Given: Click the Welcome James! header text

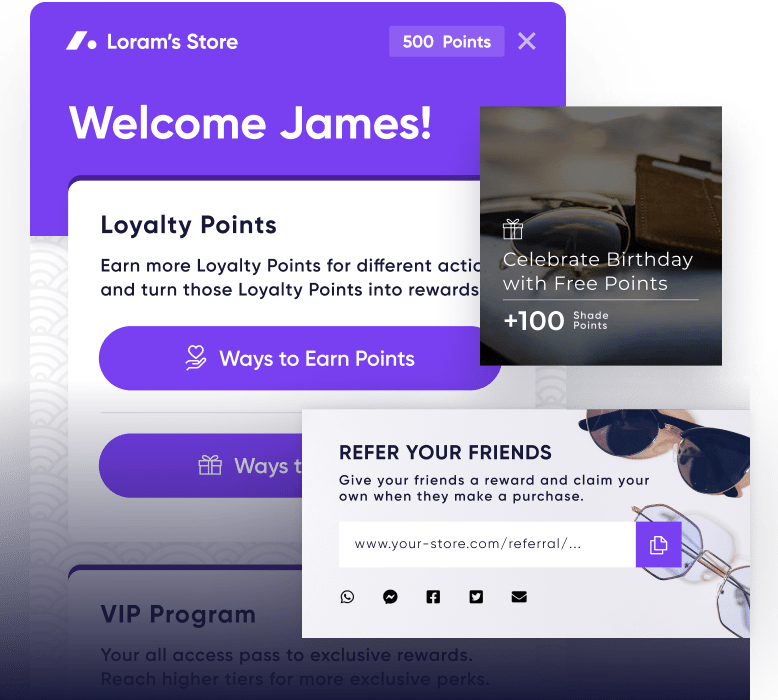Looking at the screenshot, I should pos(251,123).
